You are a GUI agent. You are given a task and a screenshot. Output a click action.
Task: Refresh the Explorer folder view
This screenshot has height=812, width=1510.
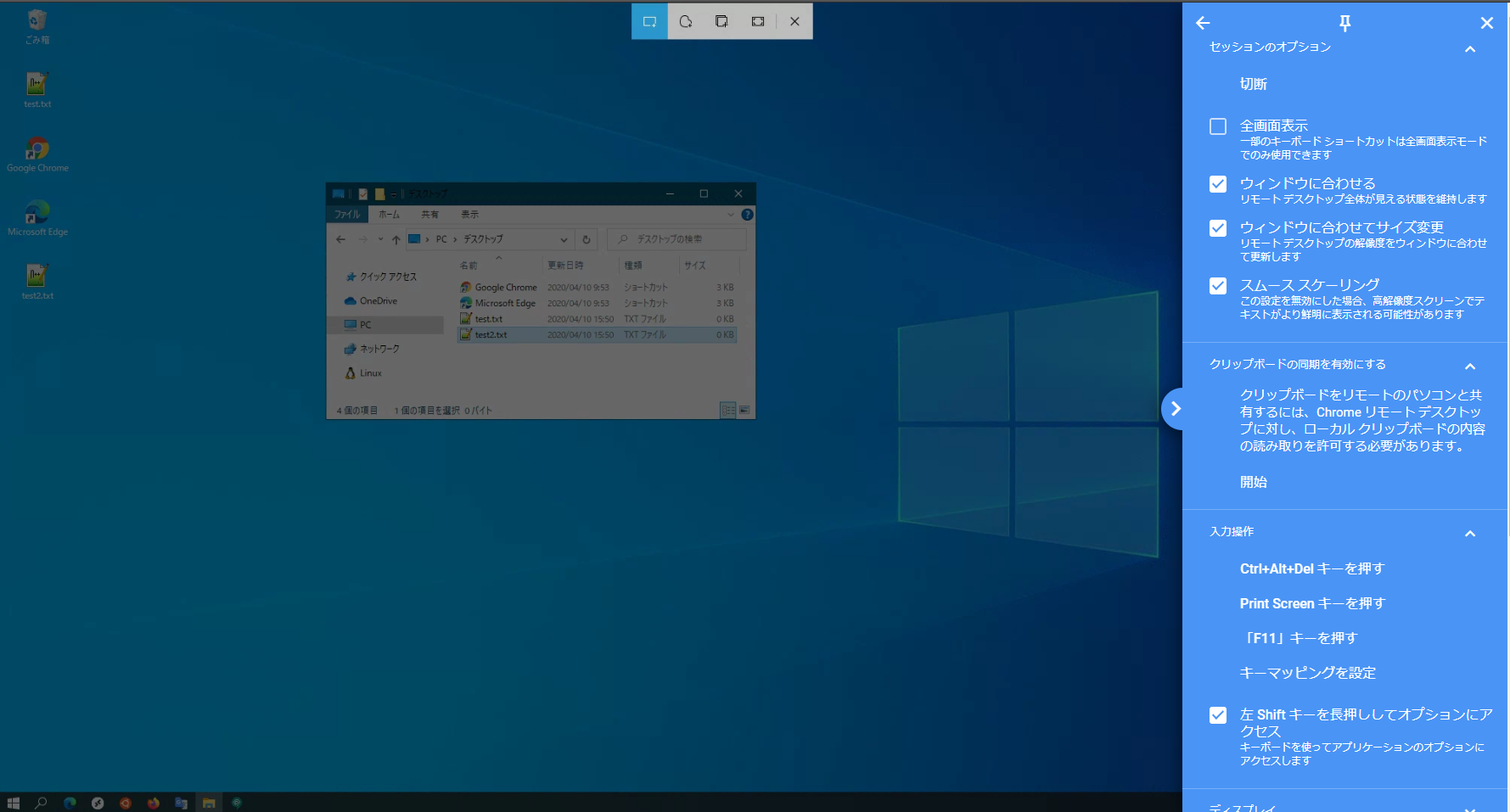586,239
